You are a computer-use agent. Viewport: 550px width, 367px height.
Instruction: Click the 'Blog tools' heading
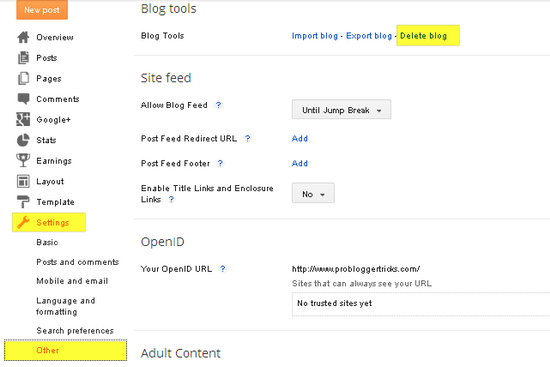tap(169, 8)
